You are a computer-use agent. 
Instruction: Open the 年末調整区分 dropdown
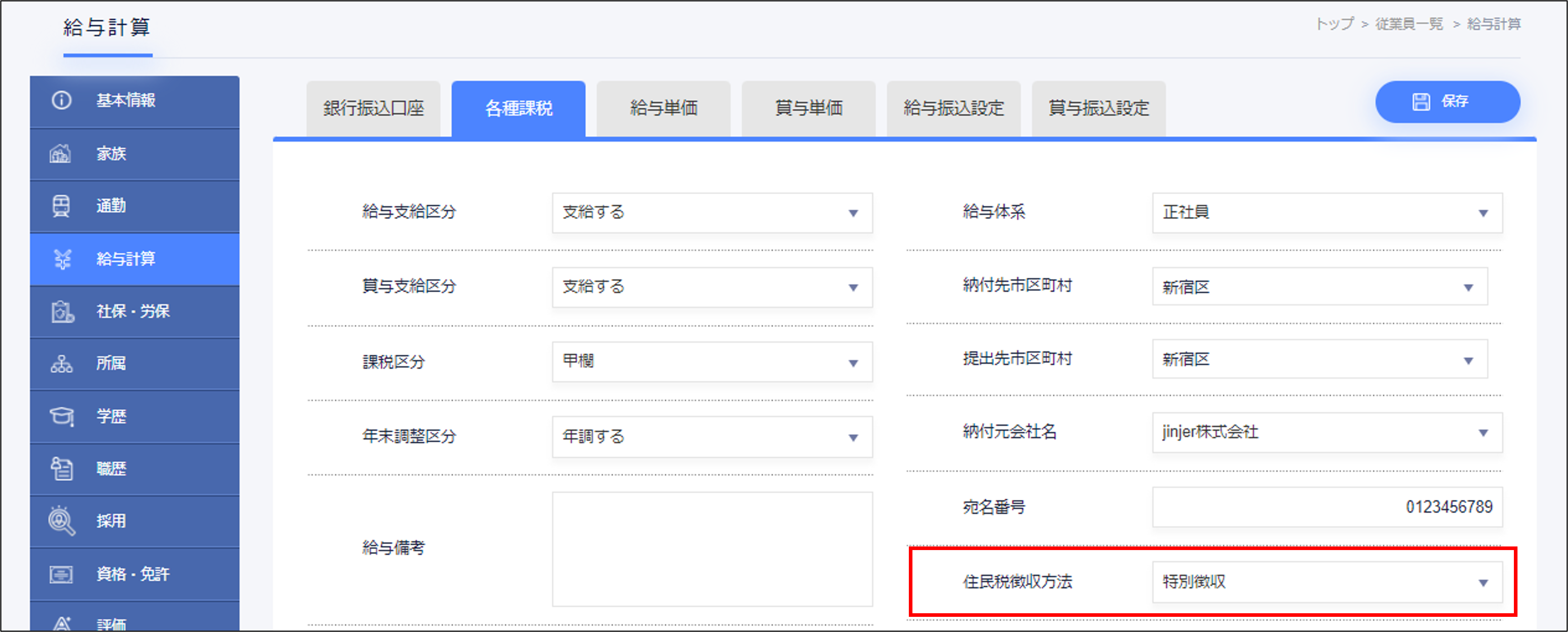click(712, 437)
